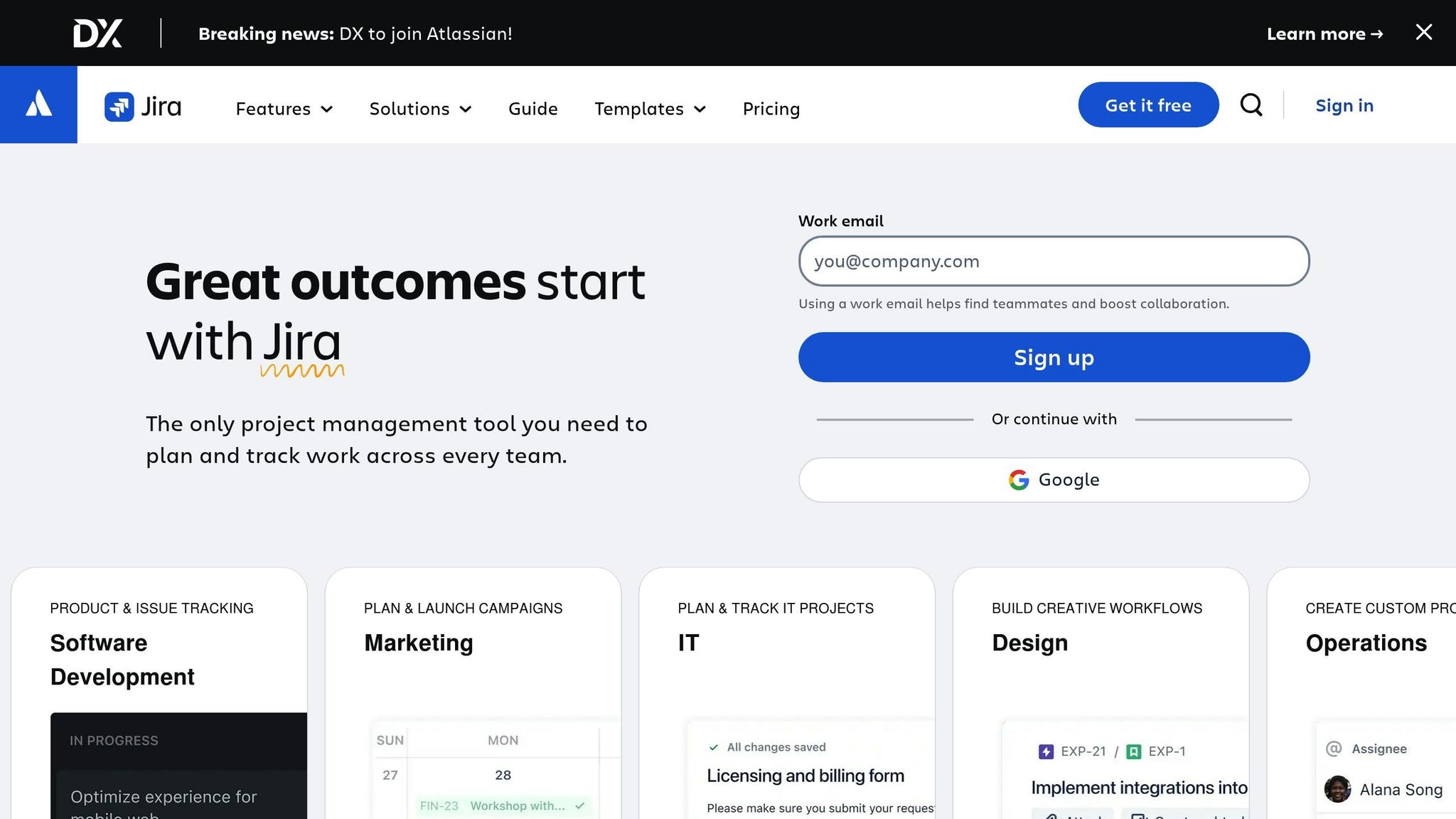
Task: View the Pricing page
Action: [771, 109]
